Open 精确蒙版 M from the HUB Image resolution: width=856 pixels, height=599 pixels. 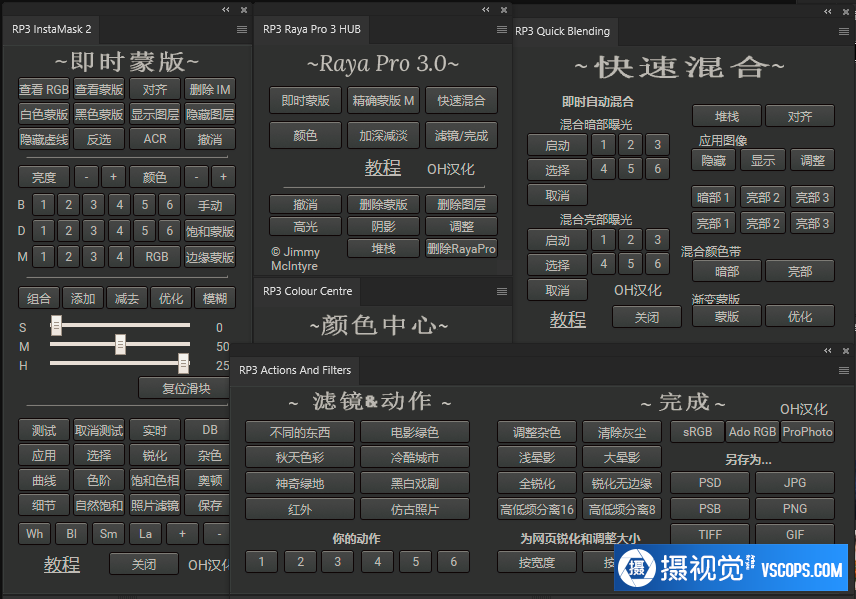point(383,100)
